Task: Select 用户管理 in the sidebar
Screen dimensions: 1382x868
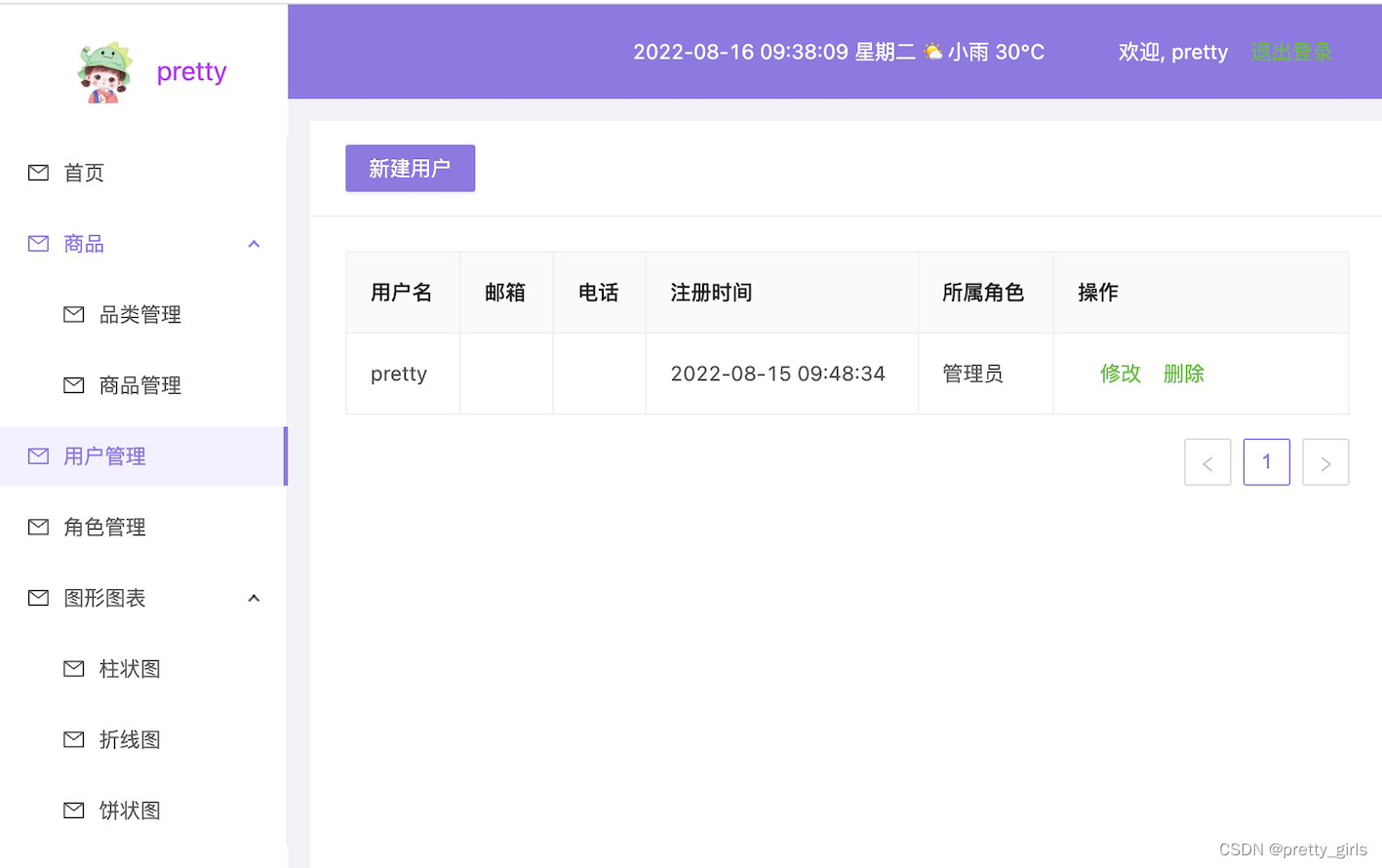Action: point(143,455)
